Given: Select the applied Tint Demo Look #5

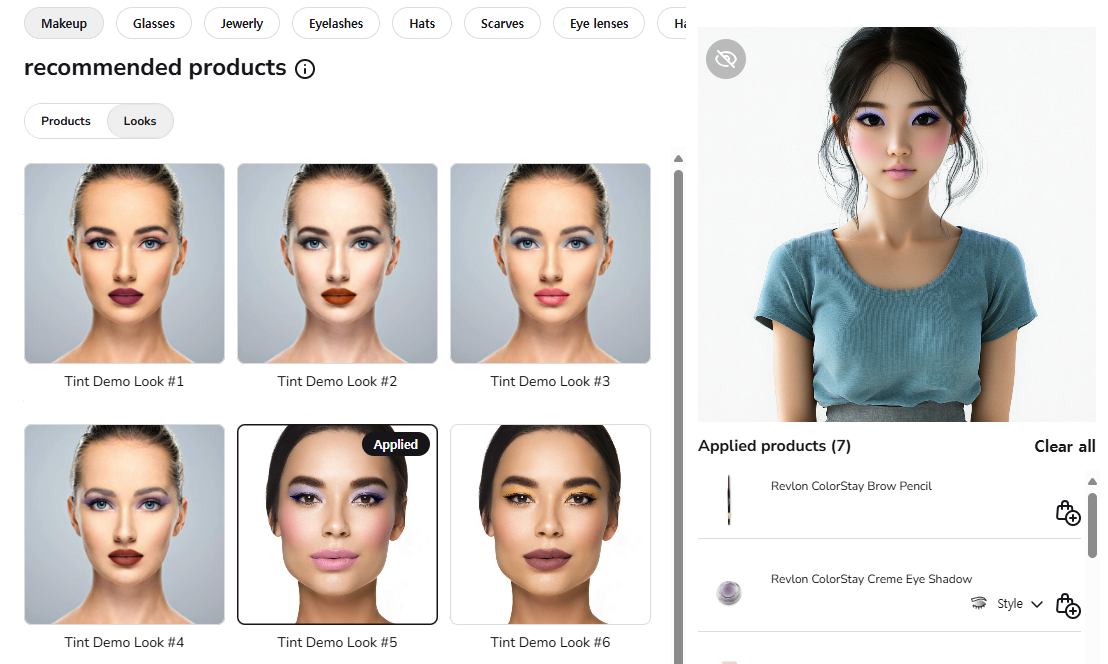Looking at the screenshot, I should click(338, 524).
